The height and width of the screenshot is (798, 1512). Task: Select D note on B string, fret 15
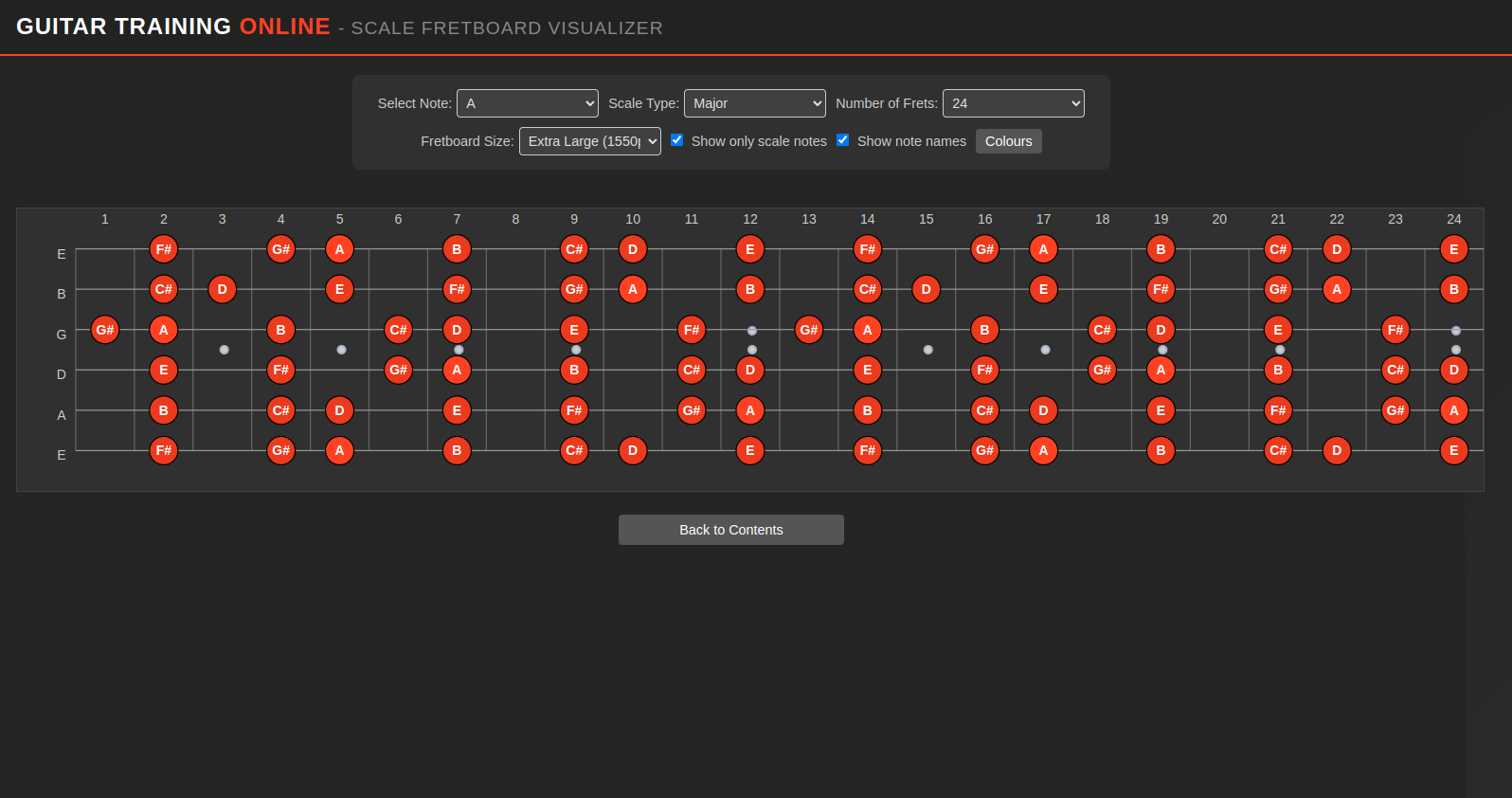pos(927,289)
